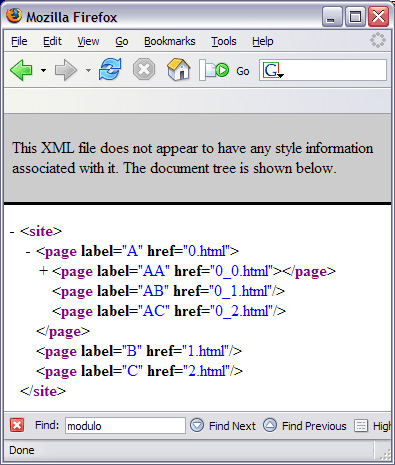The width and height of the screenshot is (395, 465).
Task: Open the Help menu
Action: pos(263,41)
